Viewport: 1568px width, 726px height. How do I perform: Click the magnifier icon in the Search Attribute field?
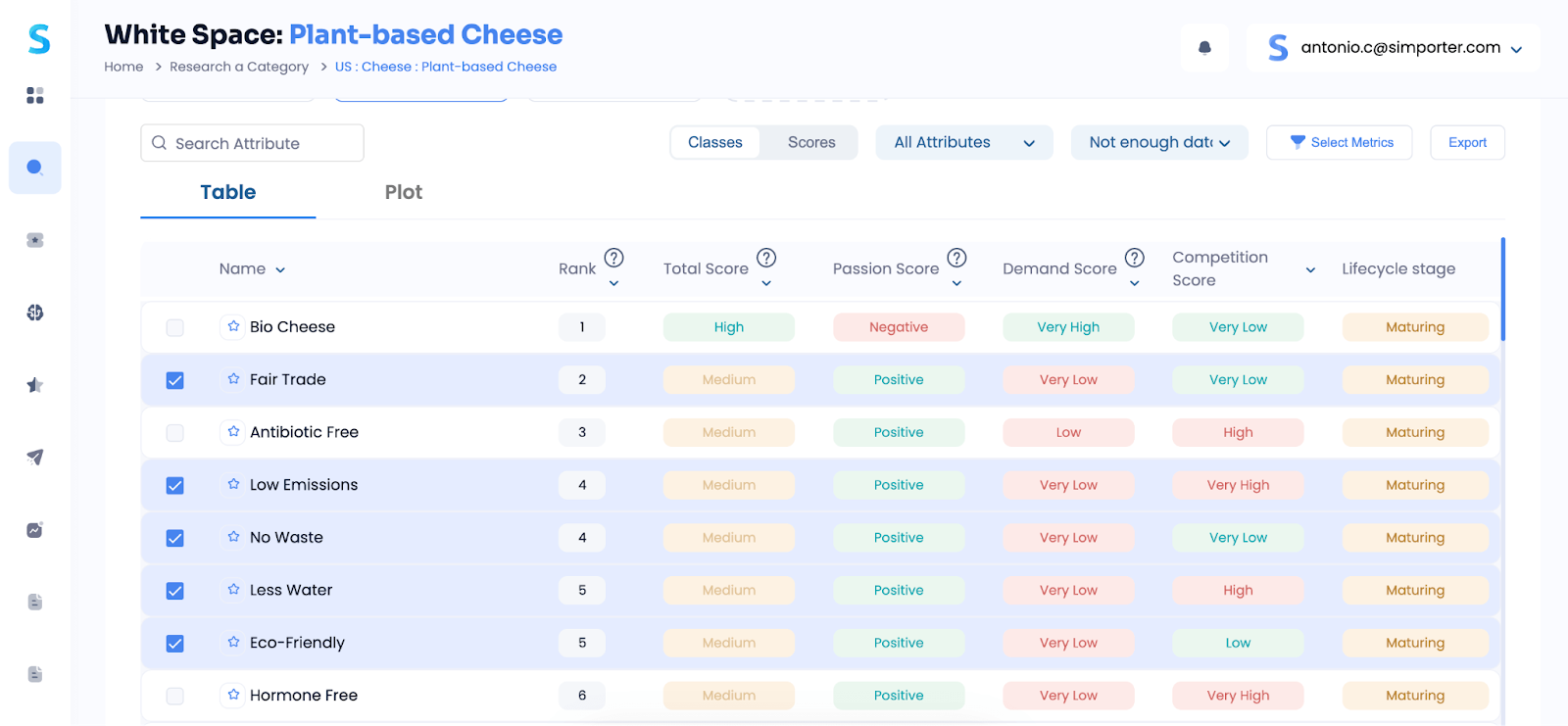pyautogui.click(x=159, y=143)
